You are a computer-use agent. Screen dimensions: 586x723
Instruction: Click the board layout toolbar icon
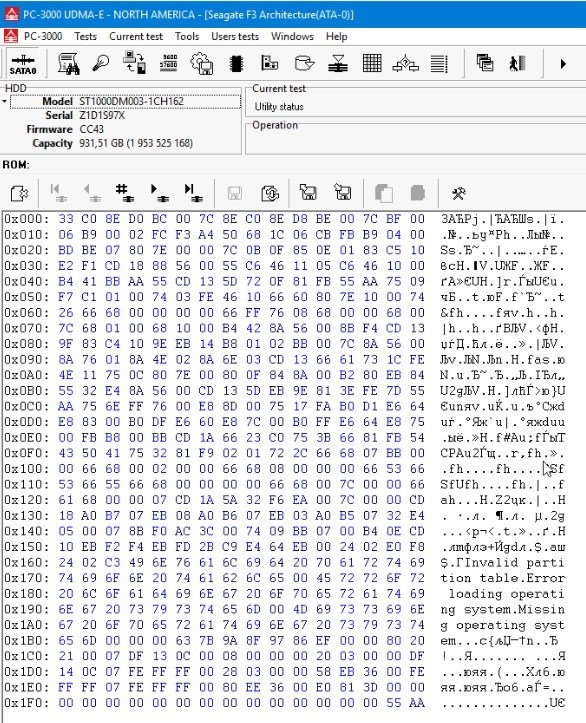point(270,62)
